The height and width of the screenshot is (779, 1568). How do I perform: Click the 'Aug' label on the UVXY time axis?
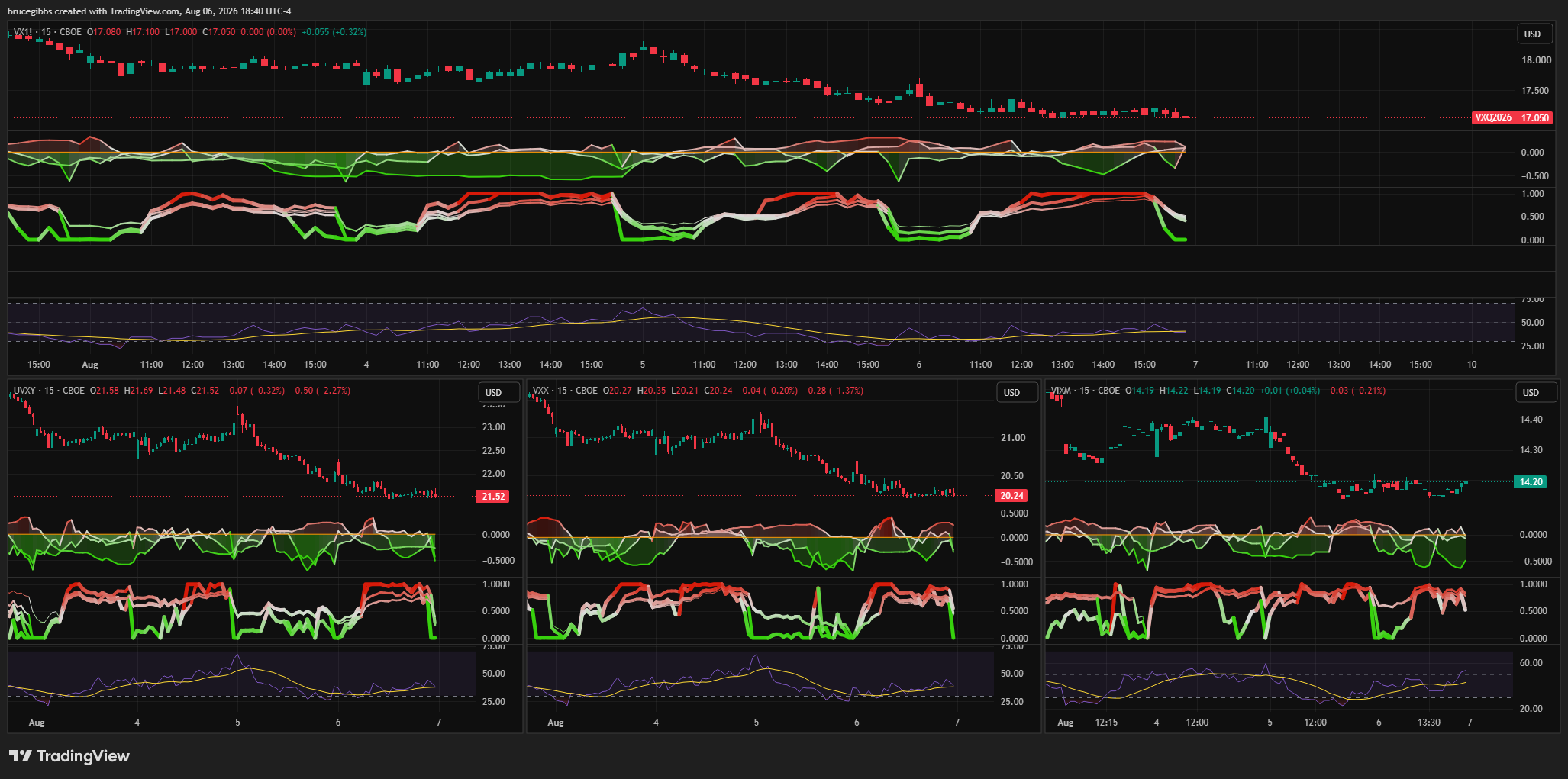[37, 723]
